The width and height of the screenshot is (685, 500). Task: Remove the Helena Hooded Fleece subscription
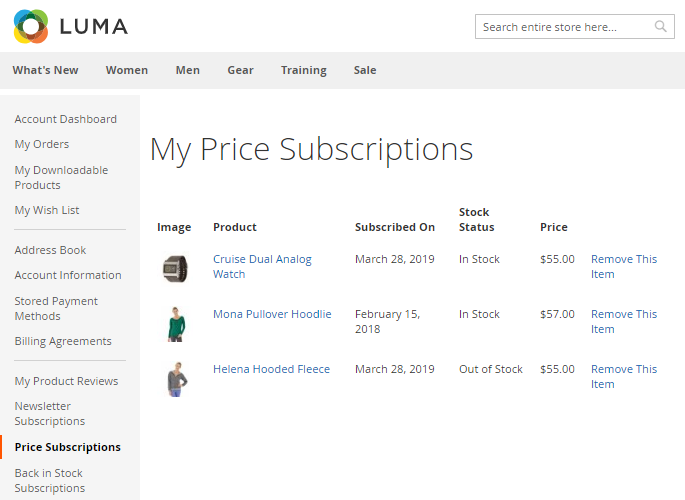(623, 376)
